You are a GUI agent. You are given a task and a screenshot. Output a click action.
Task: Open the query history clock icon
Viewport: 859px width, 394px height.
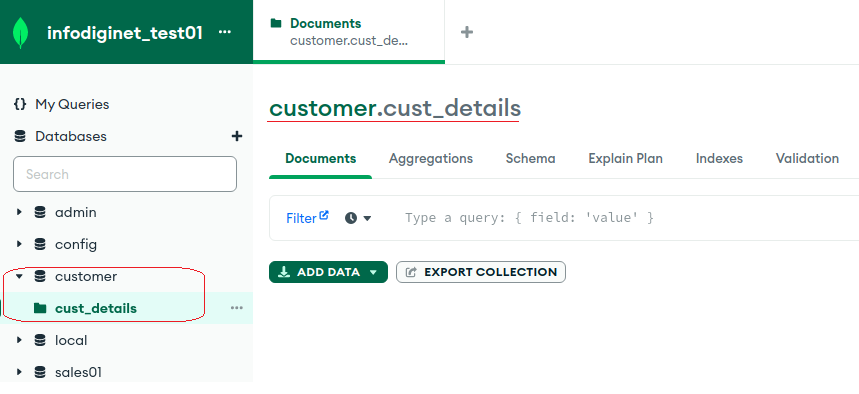tap(358, 218)
